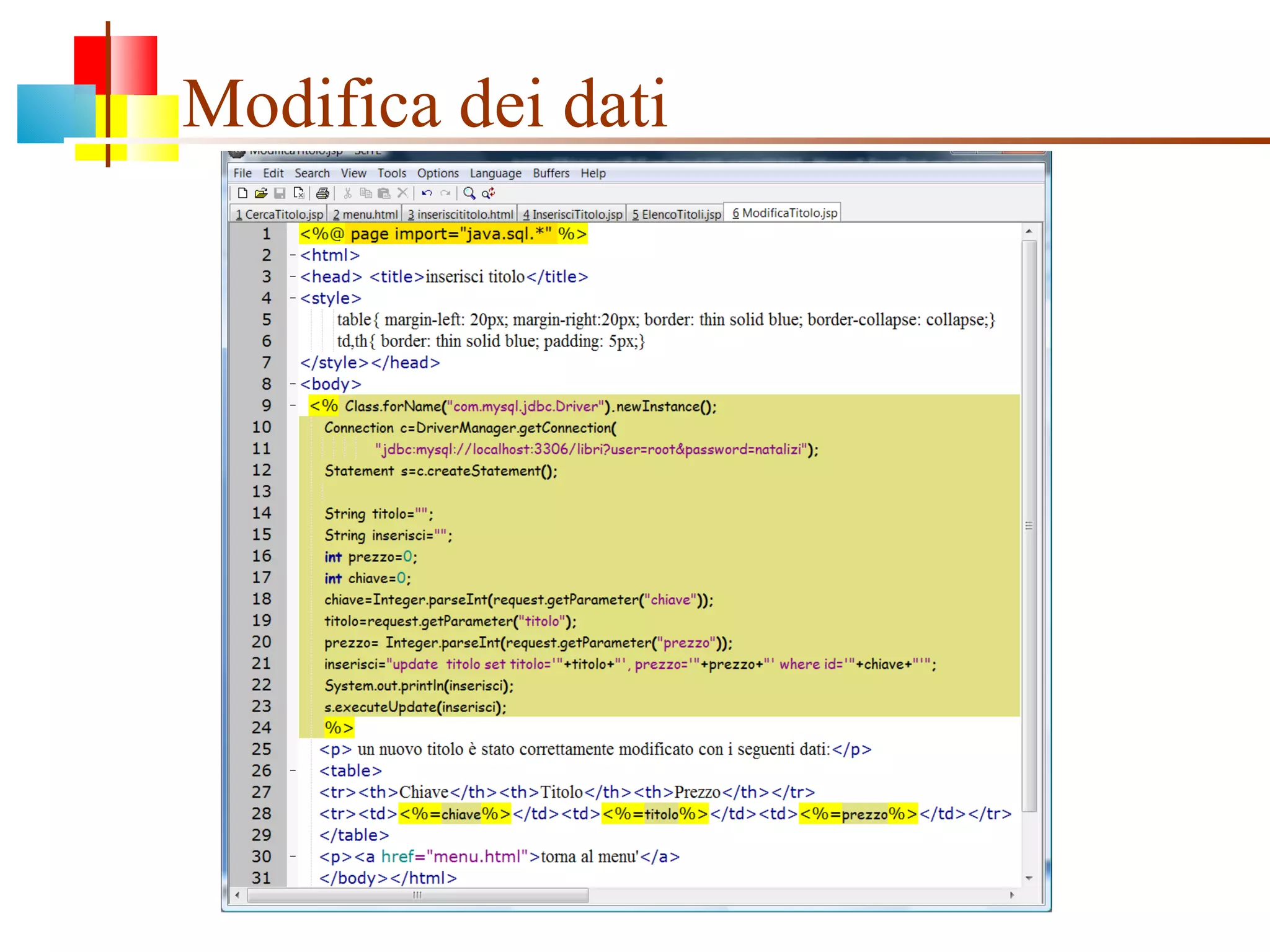Switch to the inseriscititolo.html tab
The width and height of the screenshot is (1270, 952).
point(460,214)
